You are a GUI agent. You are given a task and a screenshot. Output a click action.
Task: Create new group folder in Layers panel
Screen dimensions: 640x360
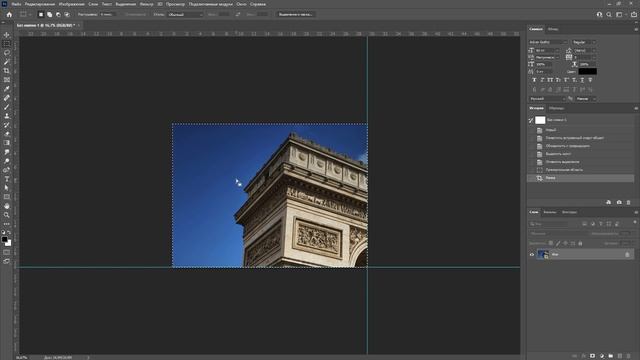pyautogui.click(x=611, y=356)
